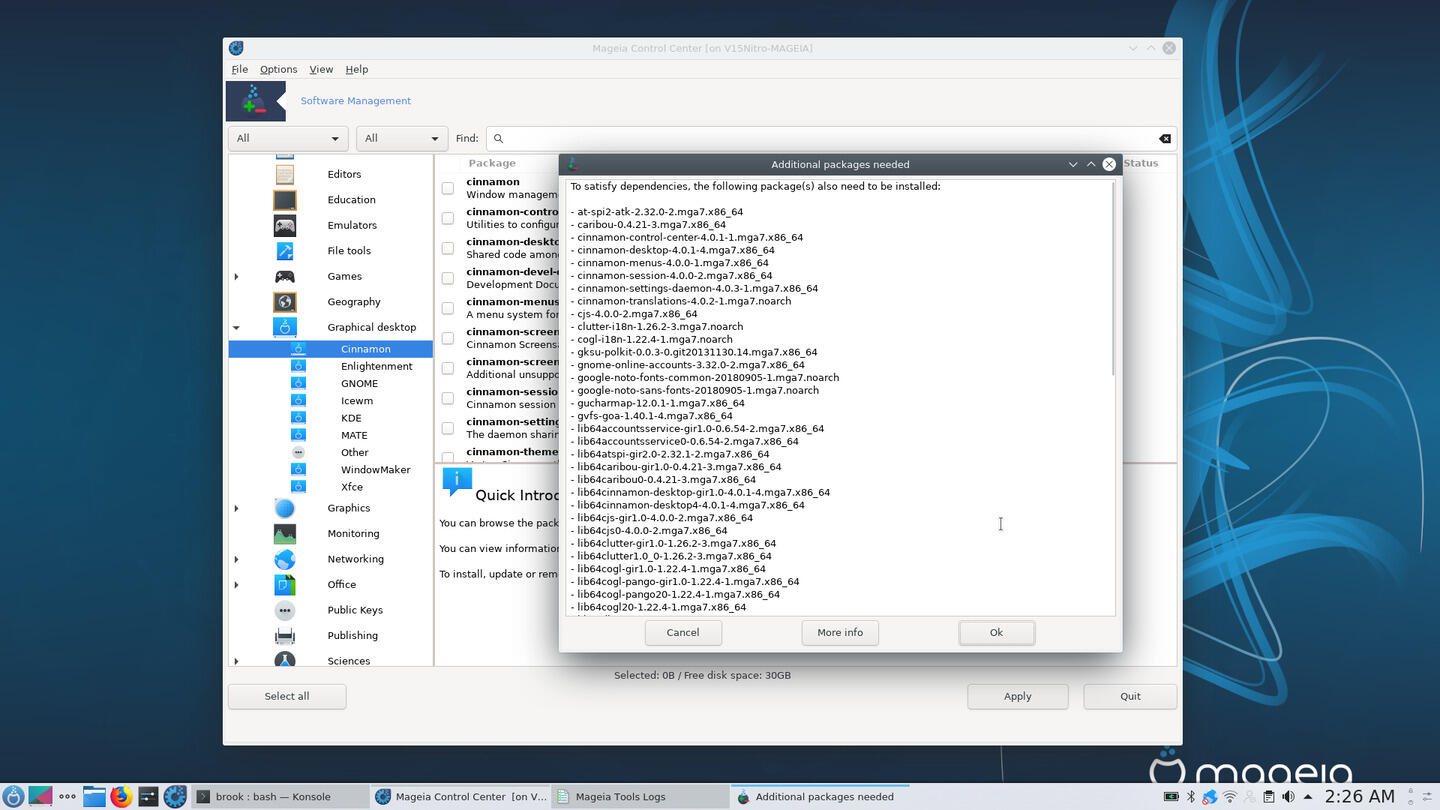Screen dimensions: 1440x810
Task: Select the GNOME desktop tree item
Action: [x=359, y=383]
